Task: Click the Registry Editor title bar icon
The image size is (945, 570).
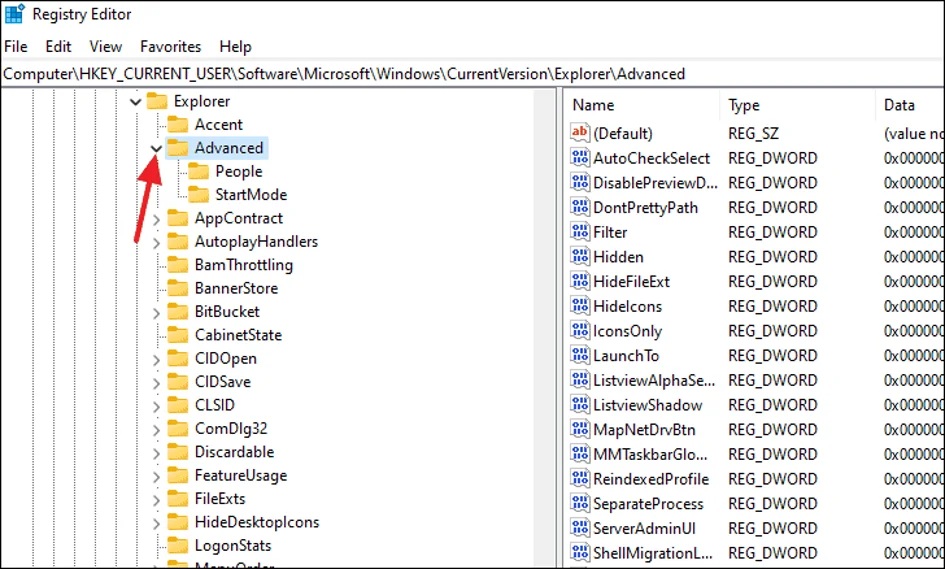Action: click(x=14, y=13)
